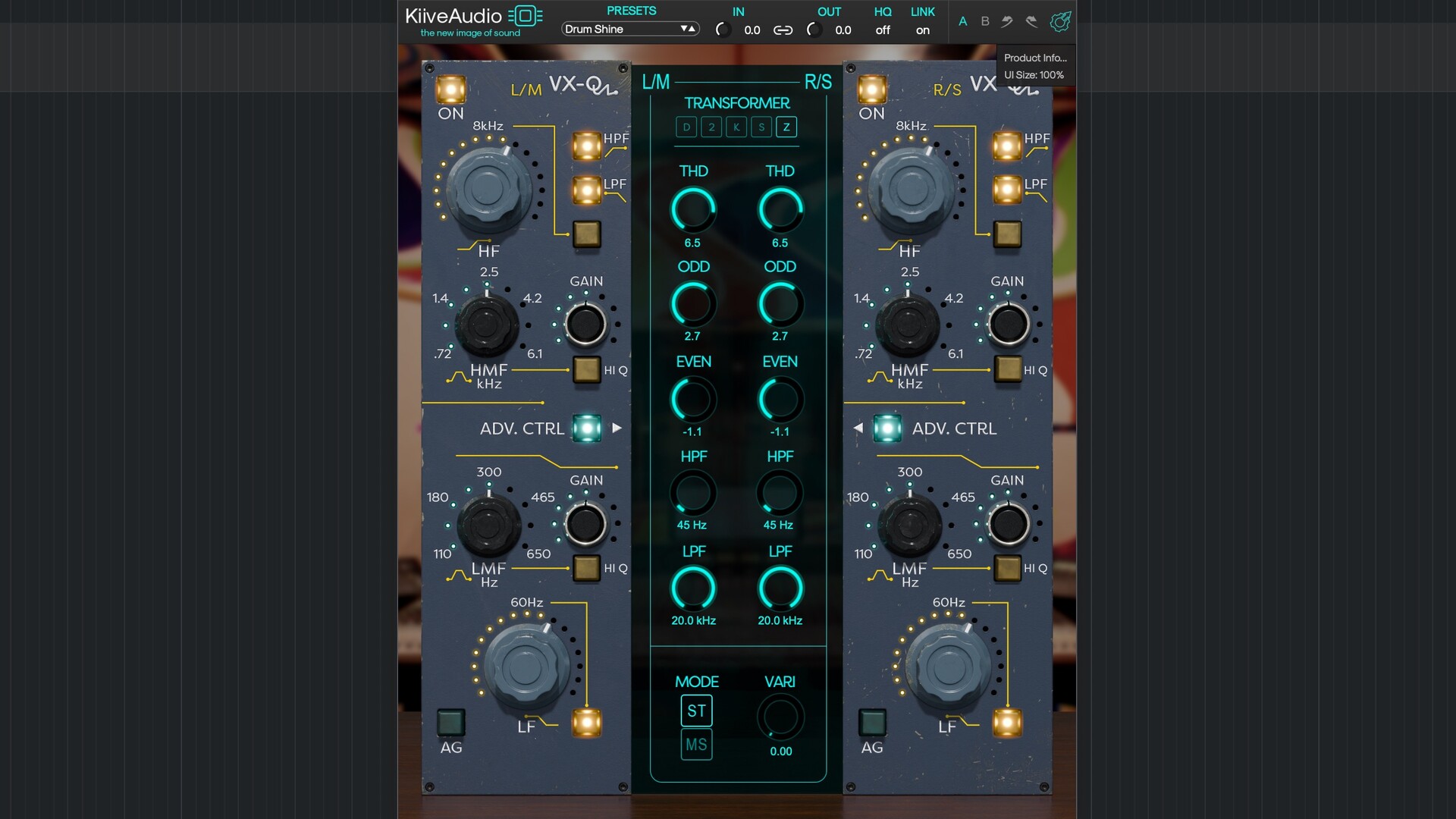Click the KiiveAudio logo icon
This screenshot has width=1456, height=819.
525,16
